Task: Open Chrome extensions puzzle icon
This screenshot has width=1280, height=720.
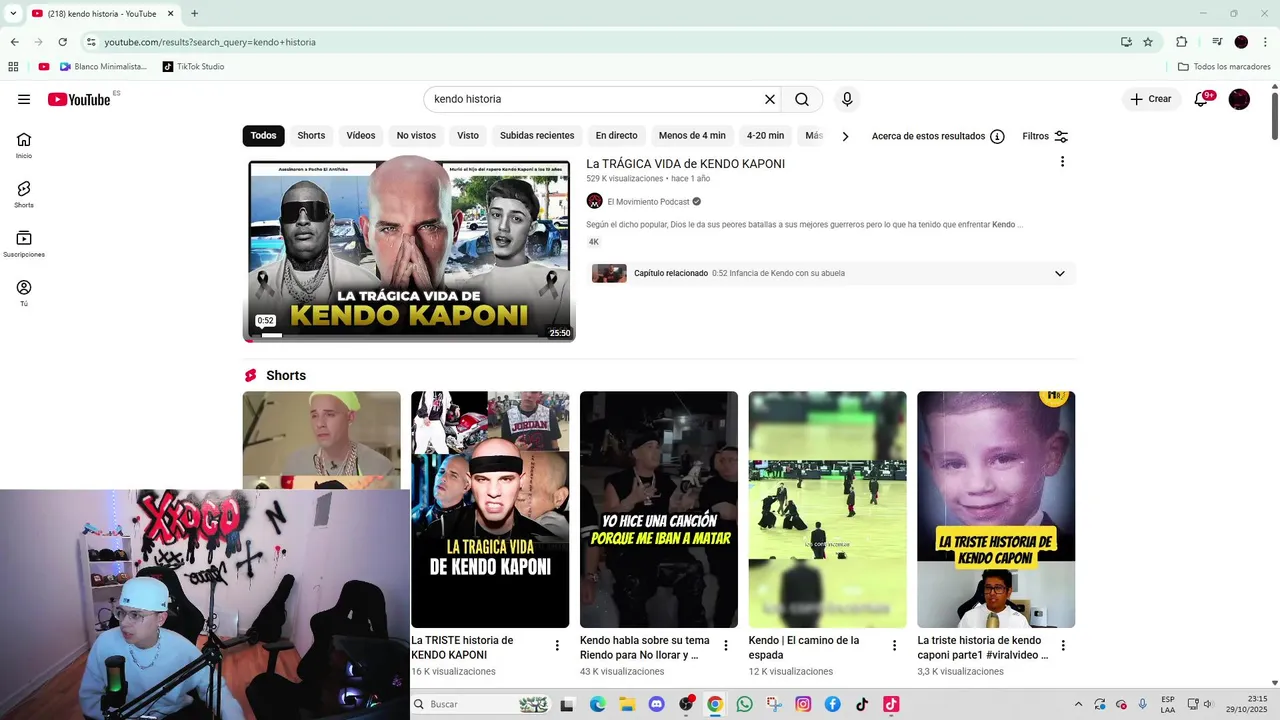Action: [x=1181, y=42]
